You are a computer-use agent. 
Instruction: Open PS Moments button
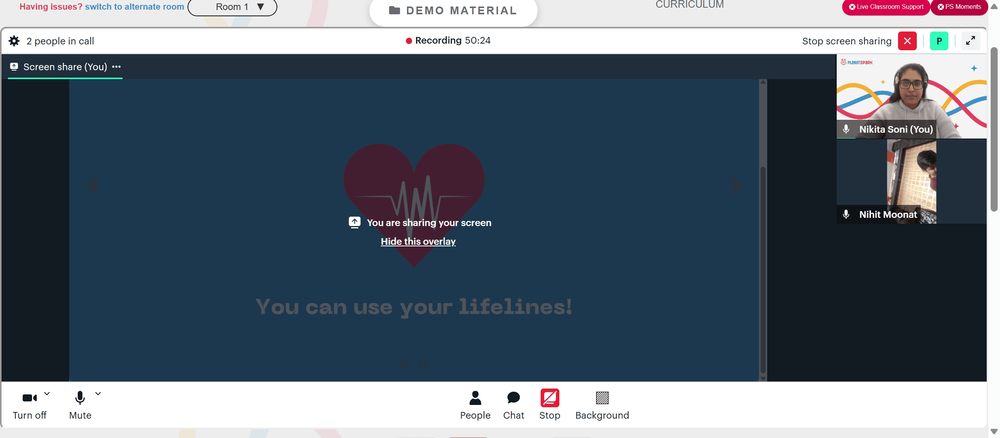(959, 7)
